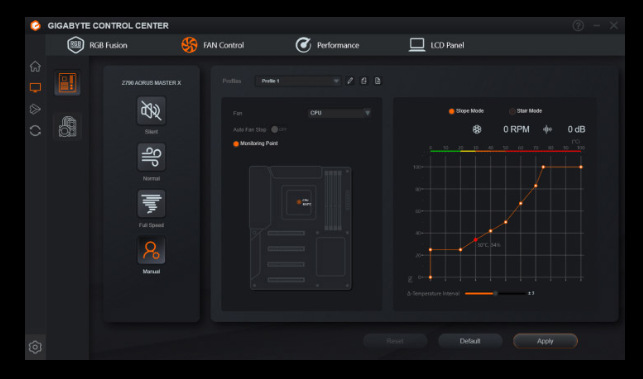This screenshot has width=643, height=379.
Task: Open settings with the gear icon
Action: [x=35, y=347]
